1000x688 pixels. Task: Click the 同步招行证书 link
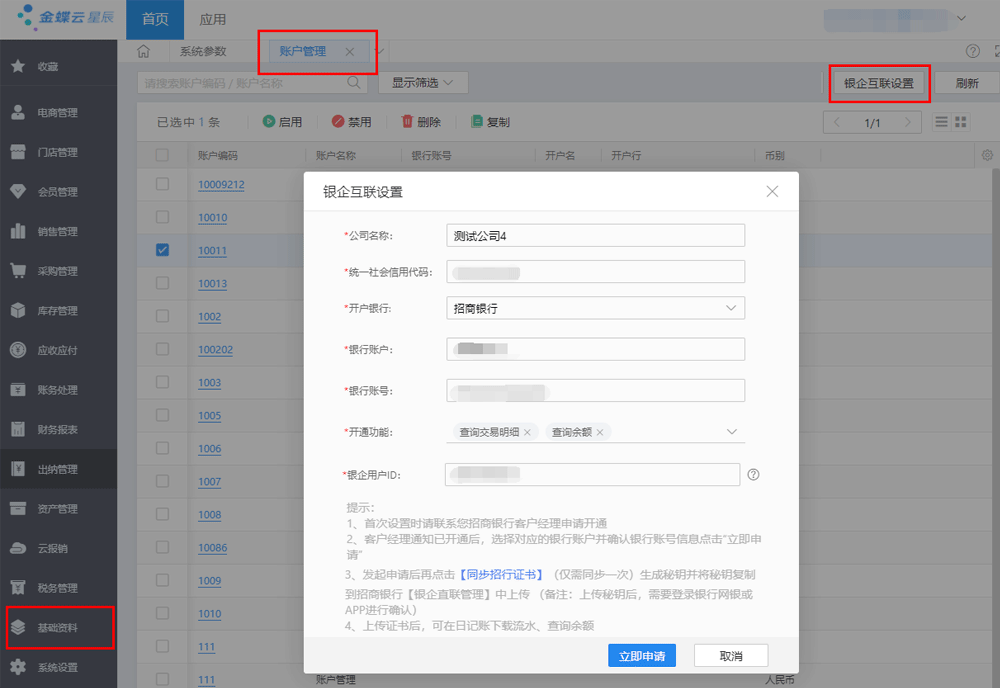coord(501,575)
